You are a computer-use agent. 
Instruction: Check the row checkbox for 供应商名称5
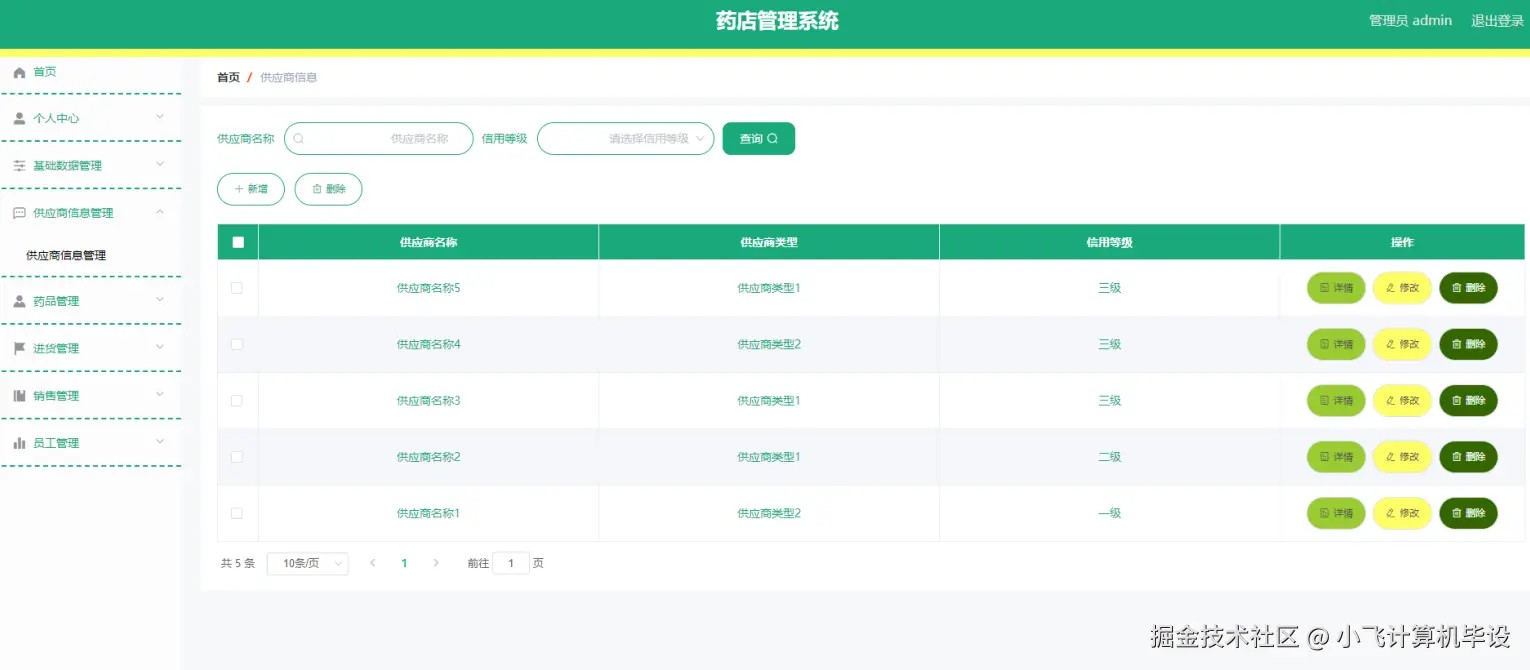[x=237, y=287]
